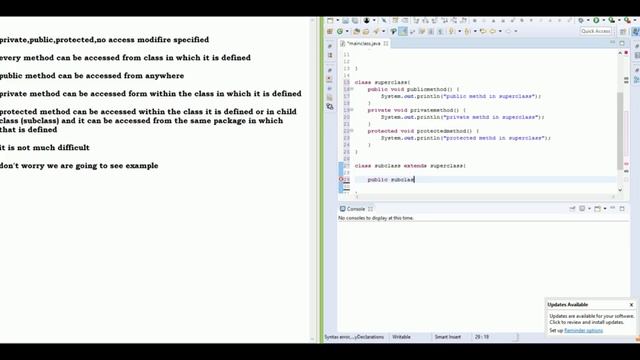Screen dimensions: 640x360
Task: Open the Next Annotation dropdown arrow
Action: [x=459, y=31]
